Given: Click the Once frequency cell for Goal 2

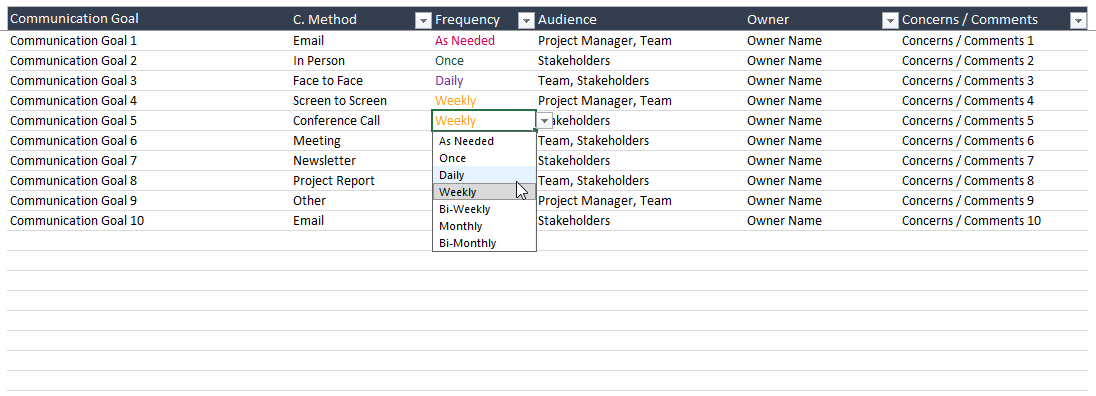Looking at the screenshot, I should (484, 61).
